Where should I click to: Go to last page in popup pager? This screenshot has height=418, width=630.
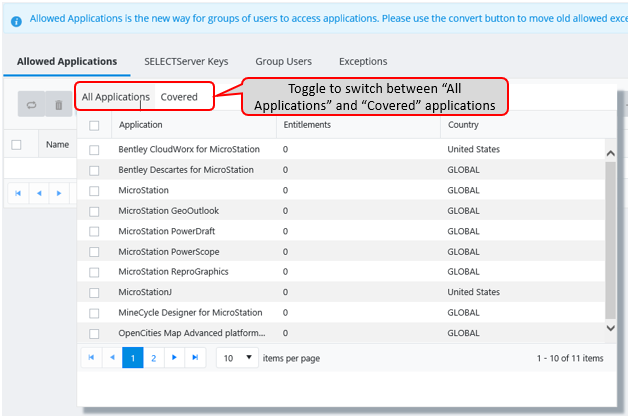pyautogui.click(x=195, y=357)
